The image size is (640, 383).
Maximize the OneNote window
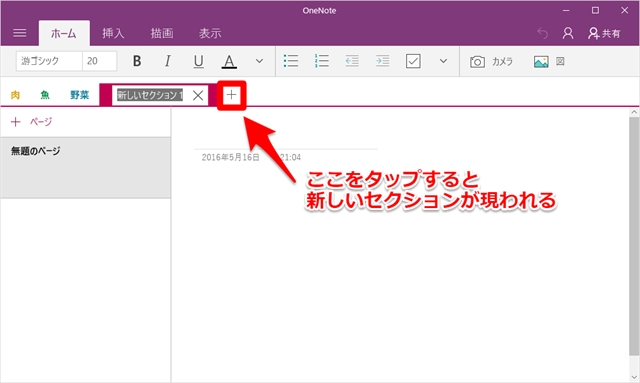pyautogui.click(x=596, y=11)
